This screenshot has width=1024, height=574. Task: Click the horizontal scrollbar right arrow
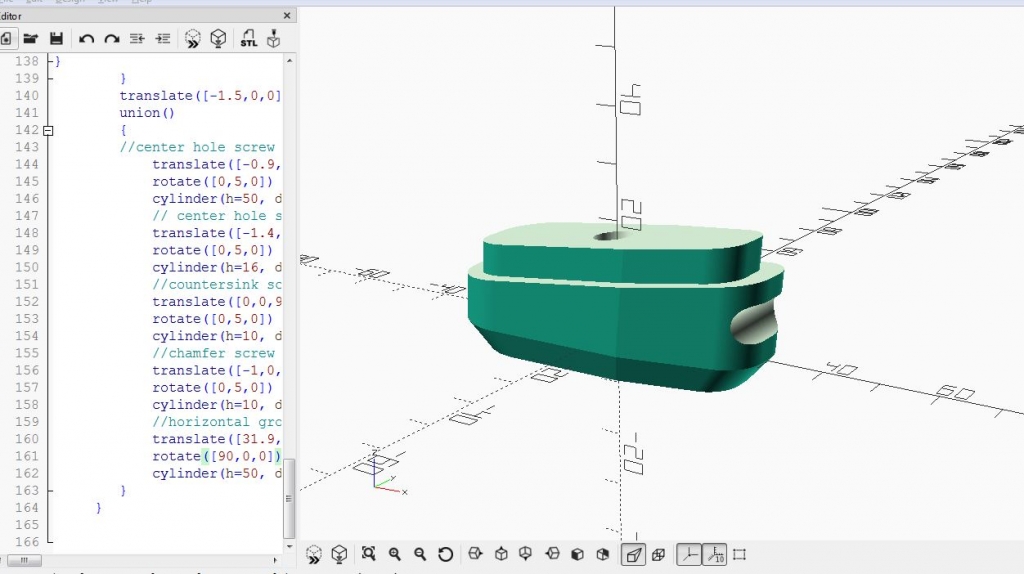(x=275, y=560)
